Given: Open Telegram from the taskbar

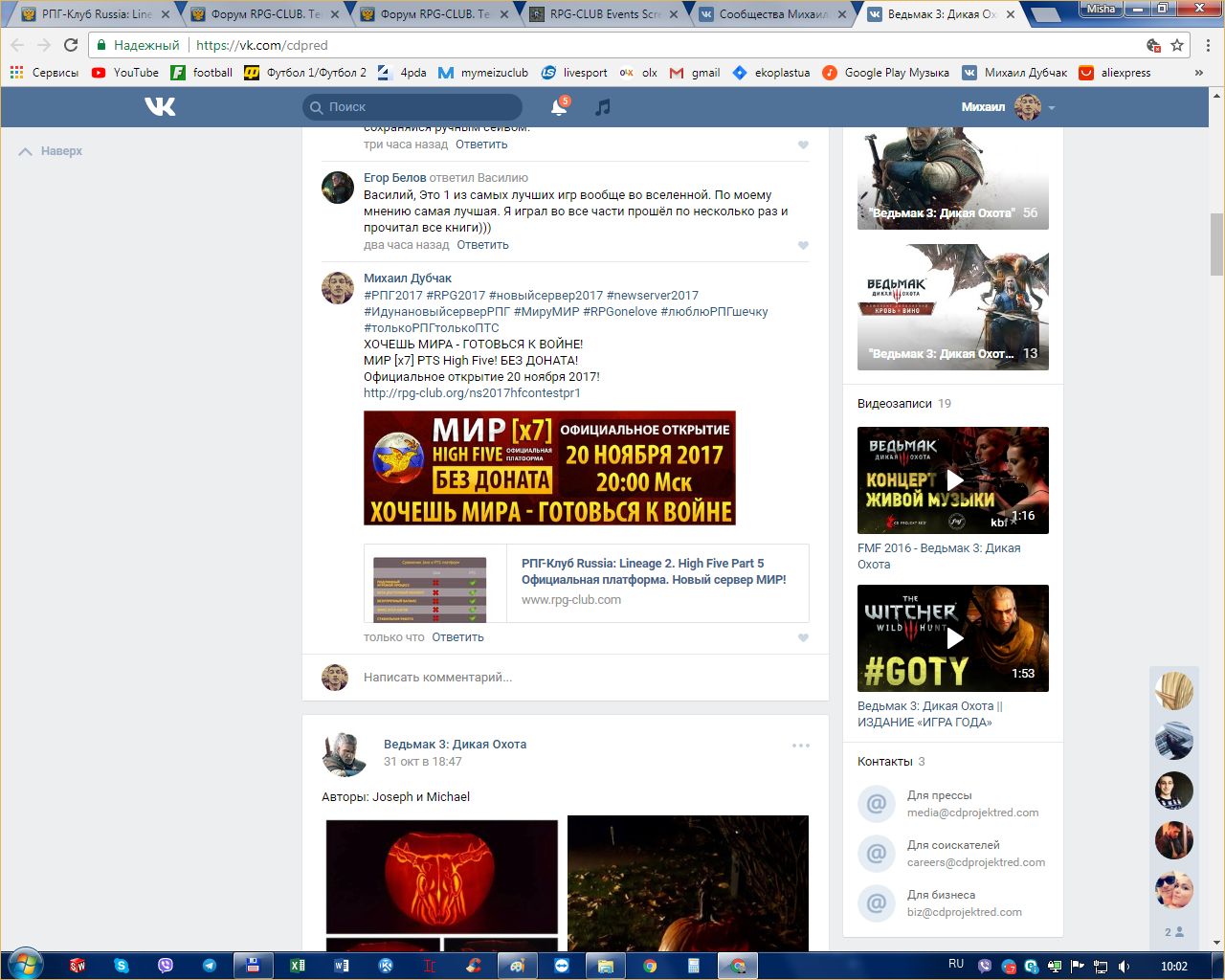Looking at the screenshot, I should tap(209, 966).
